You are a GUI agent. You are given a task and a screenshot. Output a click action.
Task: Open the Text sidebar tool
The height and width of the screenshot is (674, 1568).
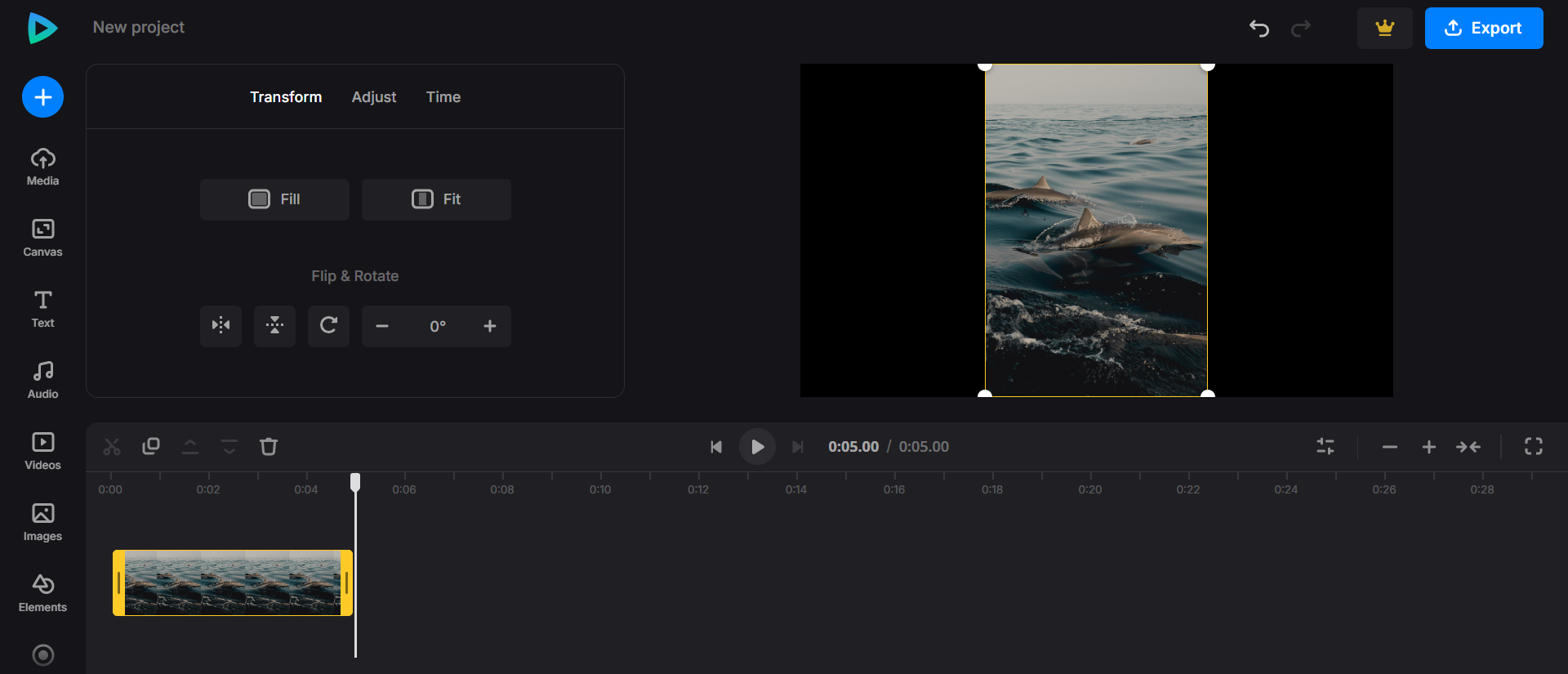click(42, 310)
